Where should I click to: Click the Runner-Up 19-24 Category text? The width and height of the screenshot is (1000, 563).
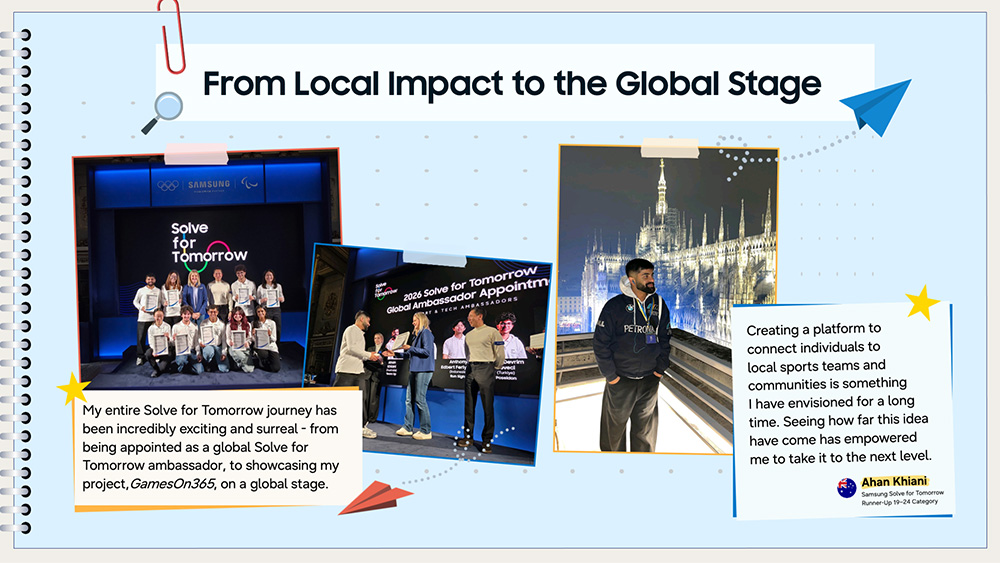point(899,502)
